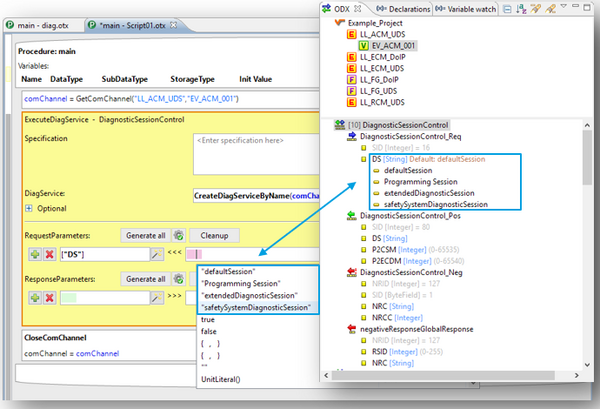Viewport: 600px width, 409px height.
Task: Click the CreateDiagServiceByName DiagService field
Action: 256,196
